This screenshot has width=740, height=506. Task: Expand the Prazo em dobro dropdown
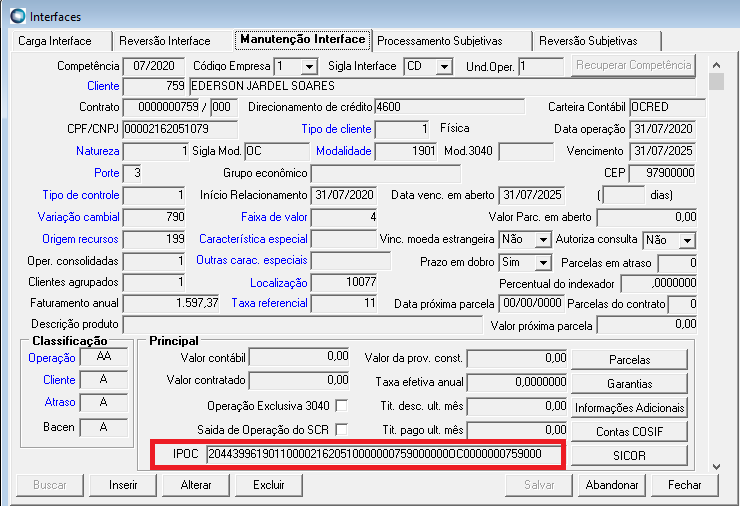[x=543, y=262]
